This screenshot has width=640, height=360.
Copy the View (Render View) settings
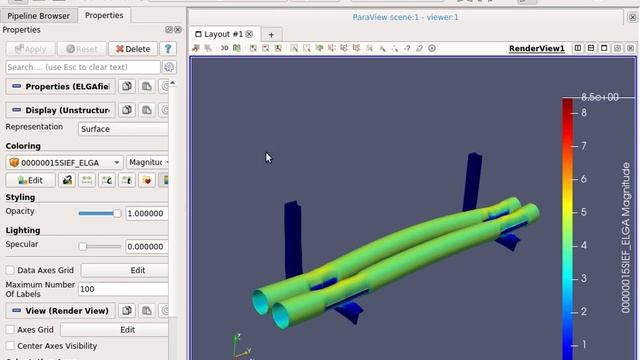(127, 311)
